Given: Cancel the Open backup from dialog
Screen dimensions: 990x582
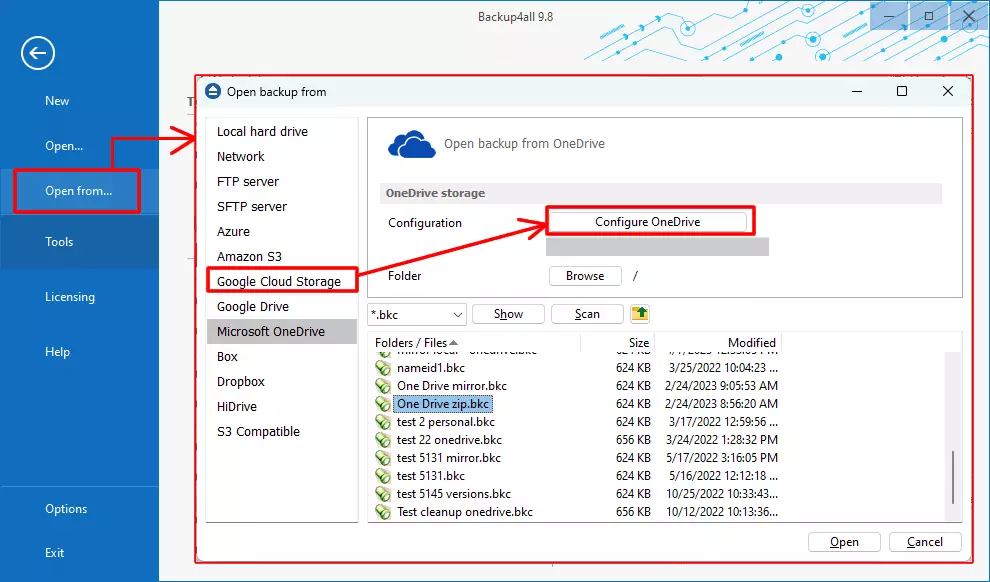Looking at the screenshot, I should pos(925,541).
